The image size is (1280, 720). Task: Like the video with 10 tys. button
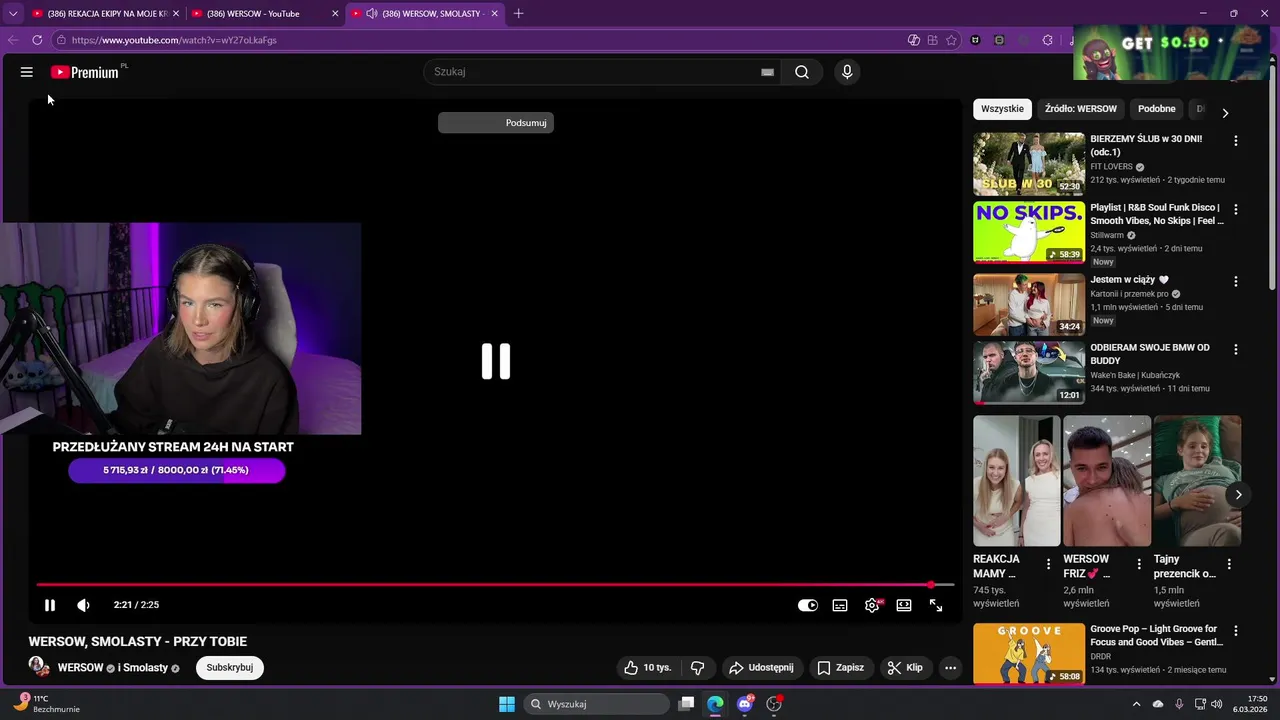648,668
